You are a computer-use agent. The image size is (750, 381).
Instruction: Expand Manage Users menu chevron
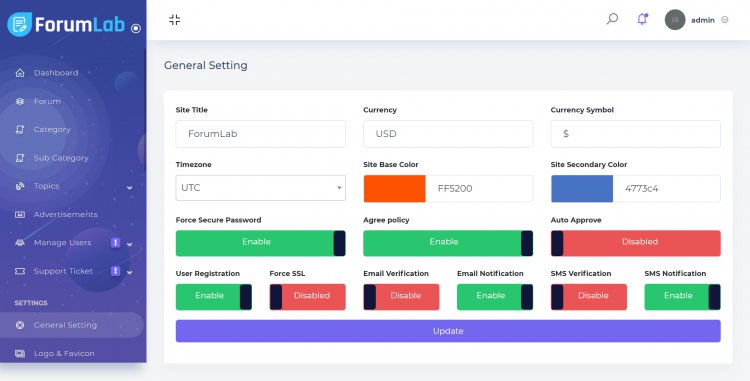[129, 244]
